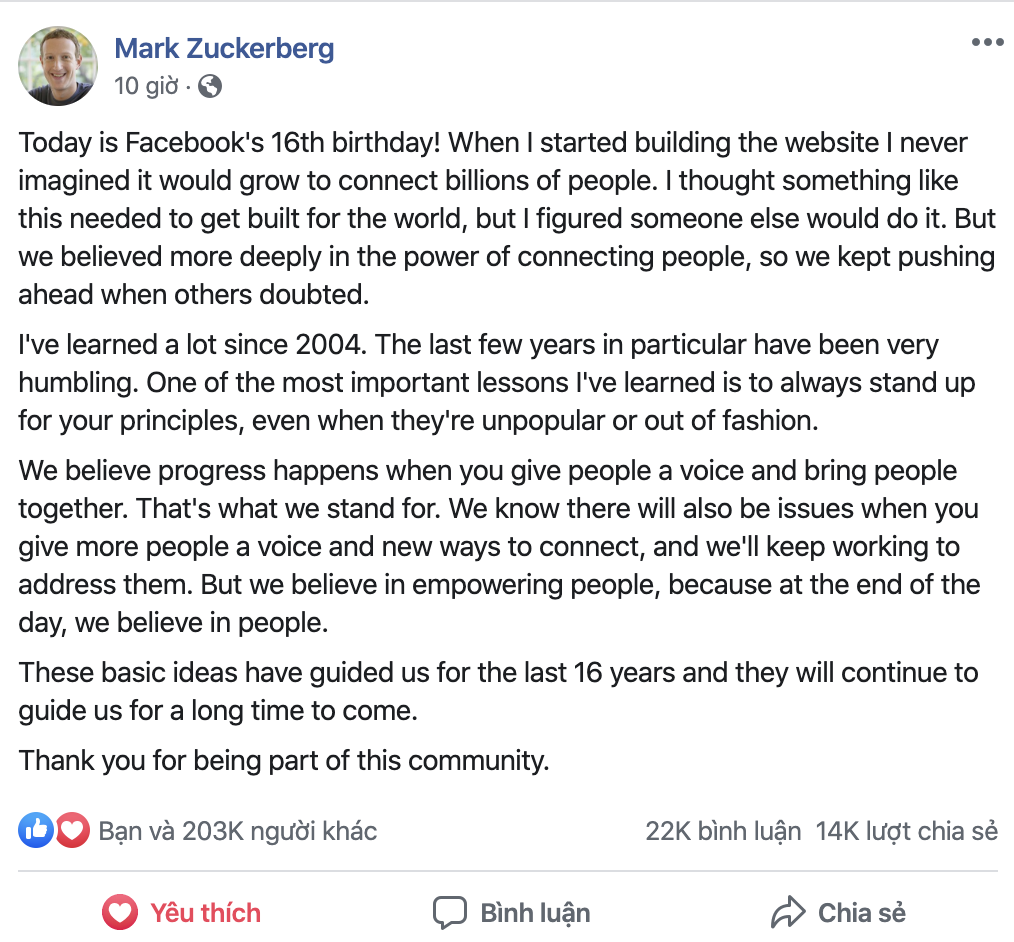Click the paragraph starting "We believe progress happens"
The image size is (1014, 942).
500,546
